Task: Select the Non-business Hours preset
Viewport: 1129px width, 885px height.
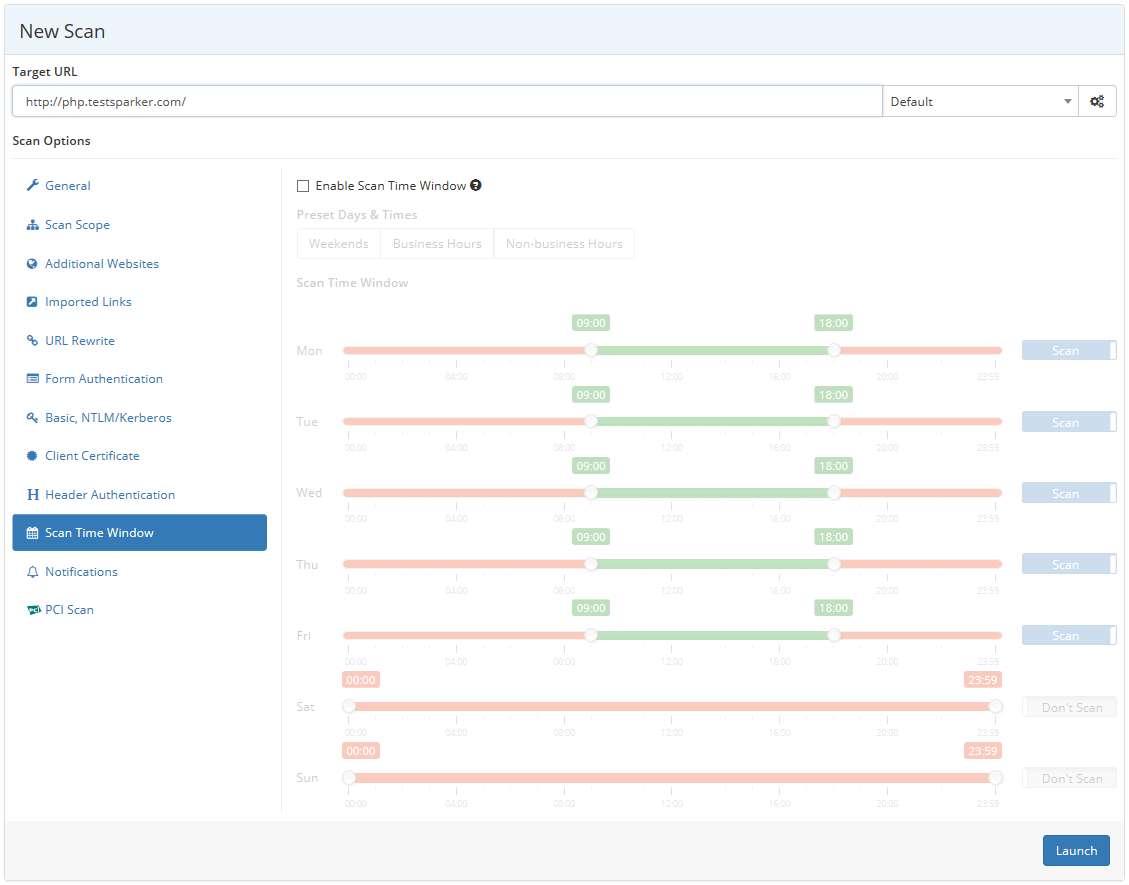Action: click(564, 244)
